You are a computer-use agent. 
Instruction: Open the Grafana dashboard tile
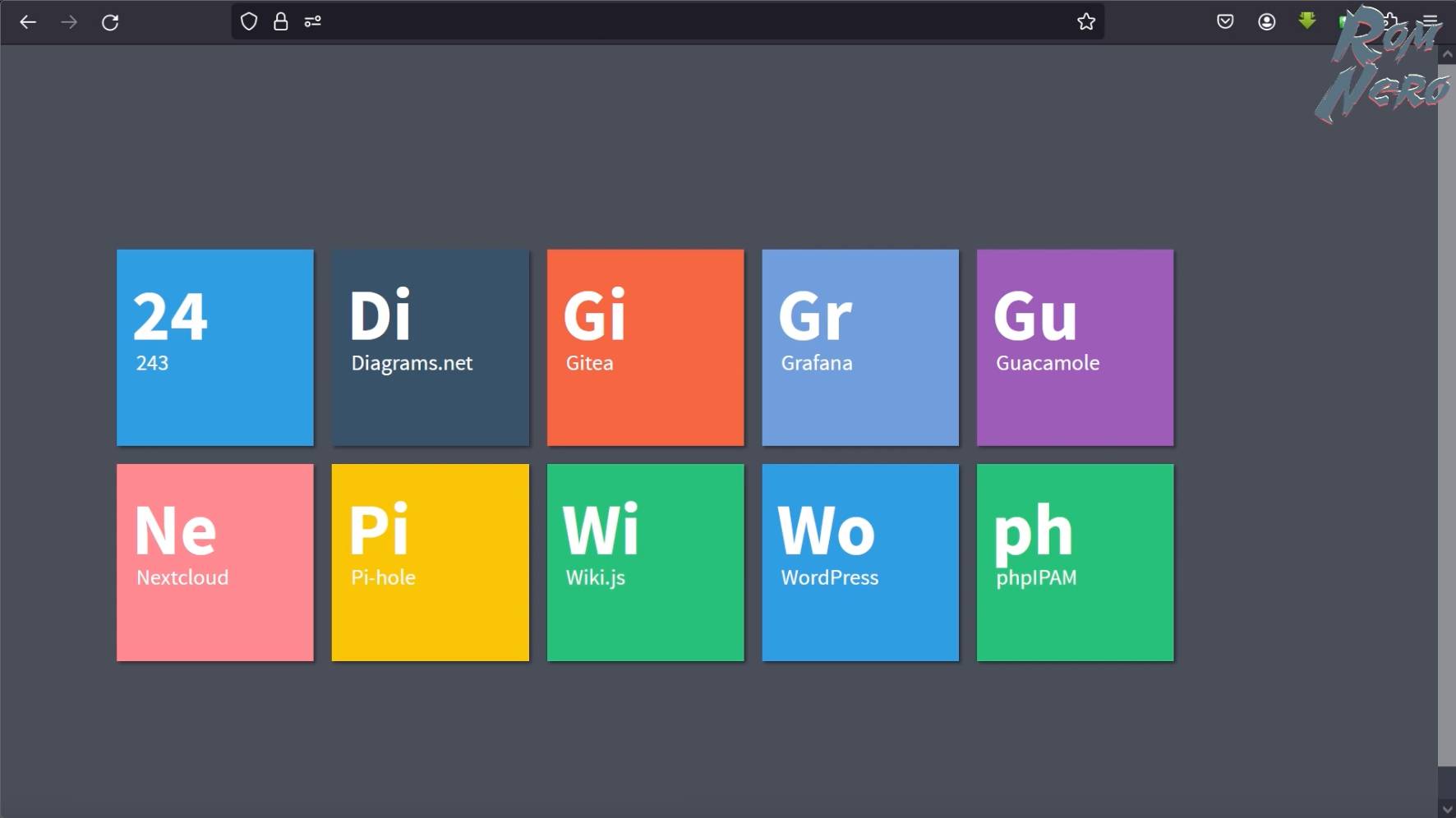tap(860, 347)
